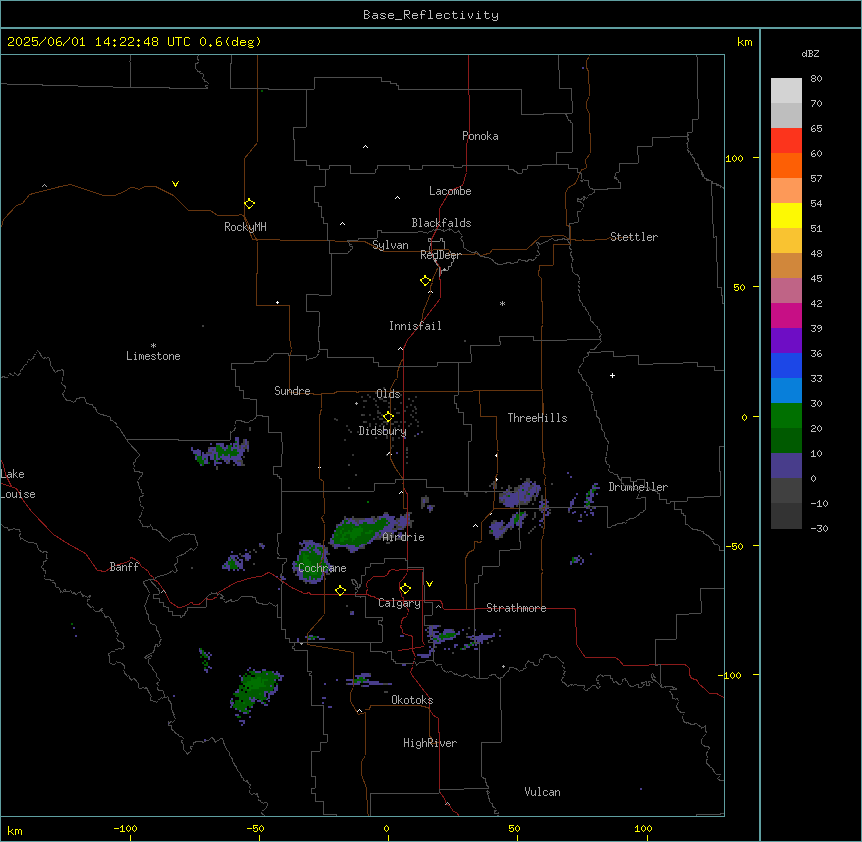Viewport: 862px width, 842px height.
Task: Click the HighRiver label
Action: pos(430,743)
